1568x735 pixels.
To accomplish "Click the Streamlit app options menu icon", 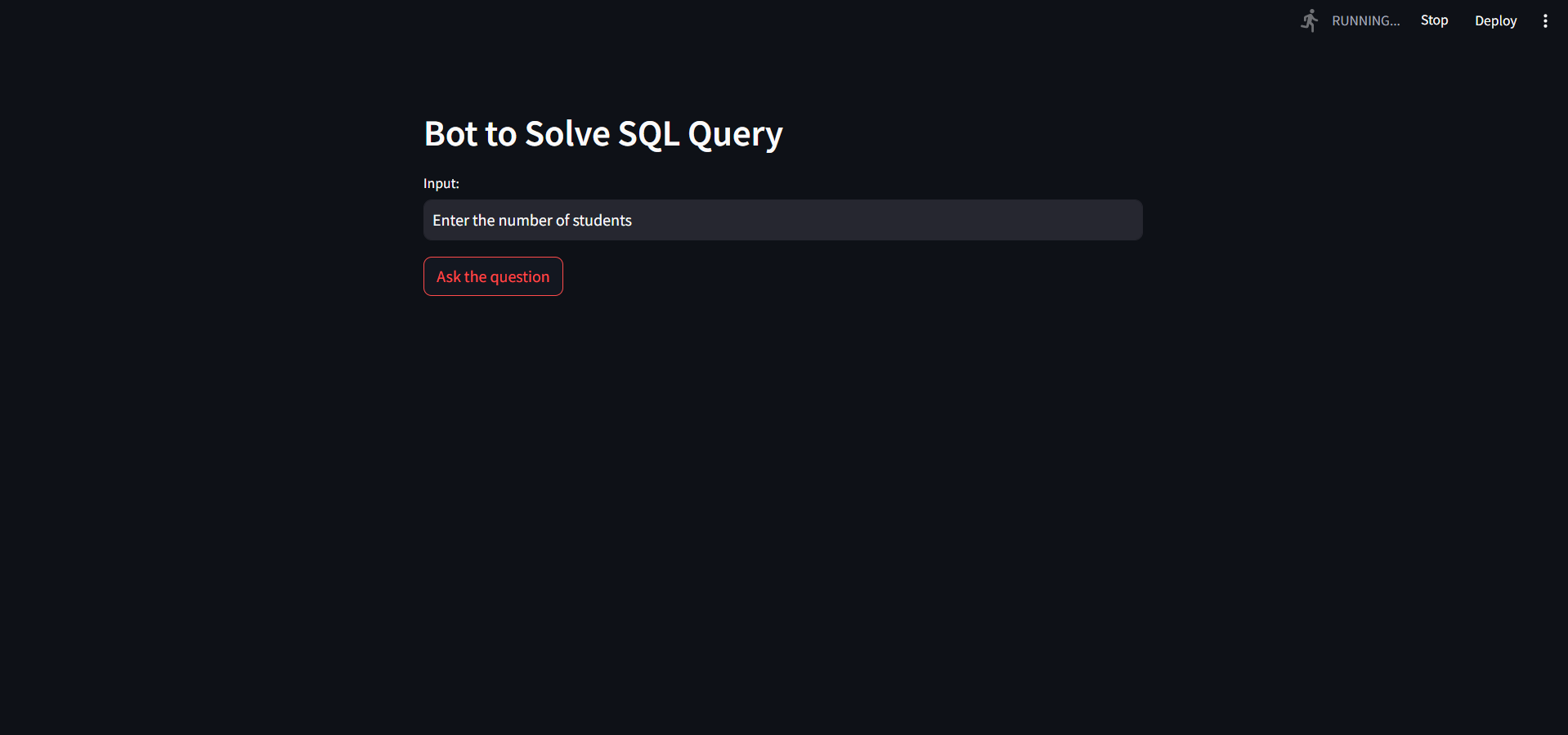I will coord(1545,20).
